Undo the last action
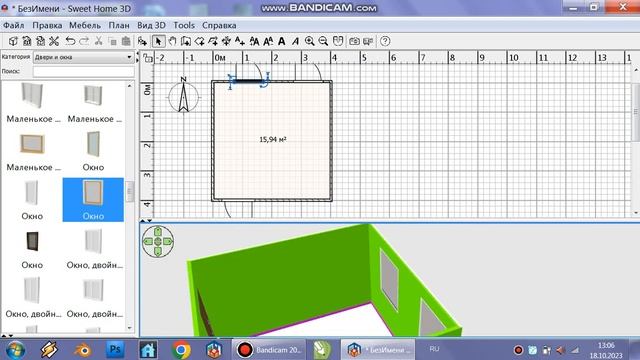The width and height of the screenshot is (640, 360). (x=71, y=41)
